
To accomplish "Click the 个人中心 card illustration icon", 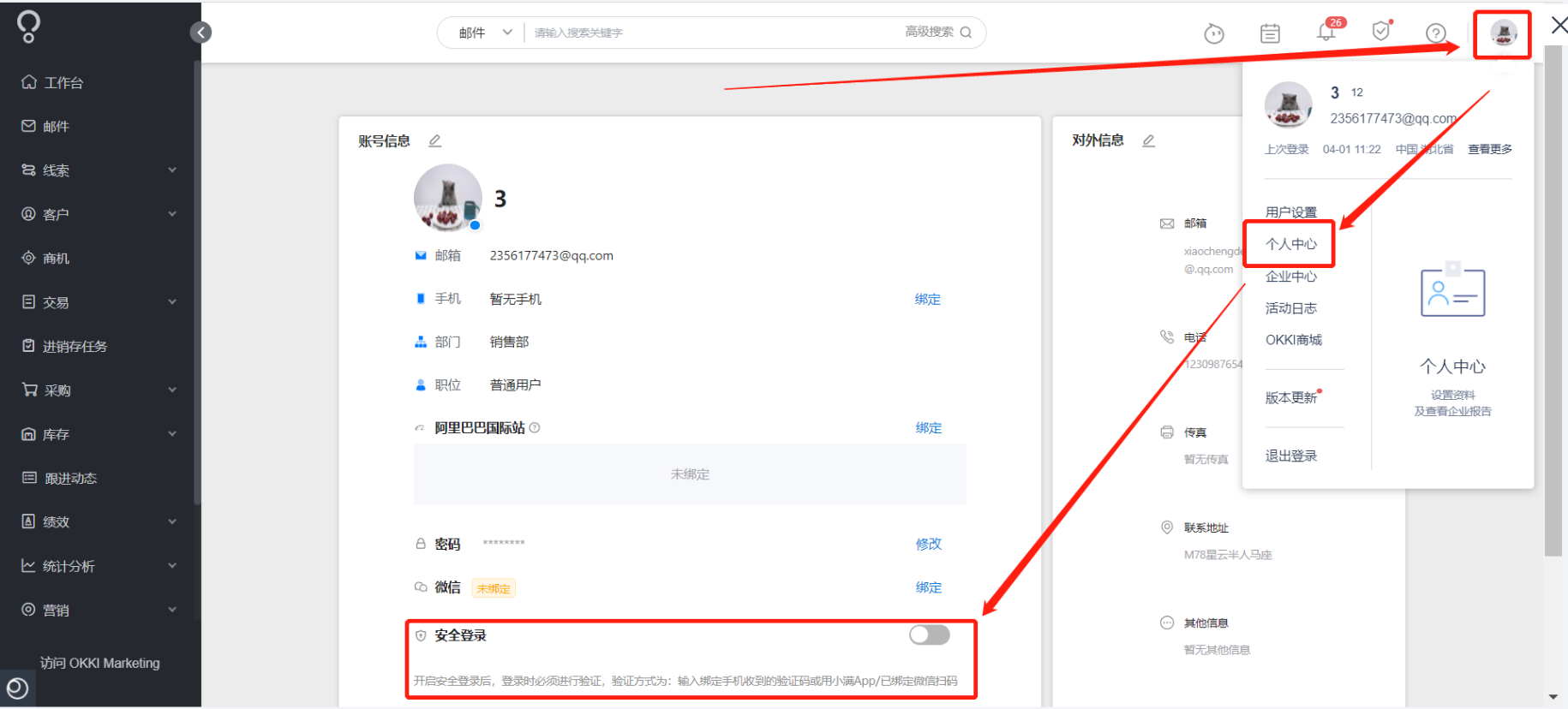I will coord(1452,291).
